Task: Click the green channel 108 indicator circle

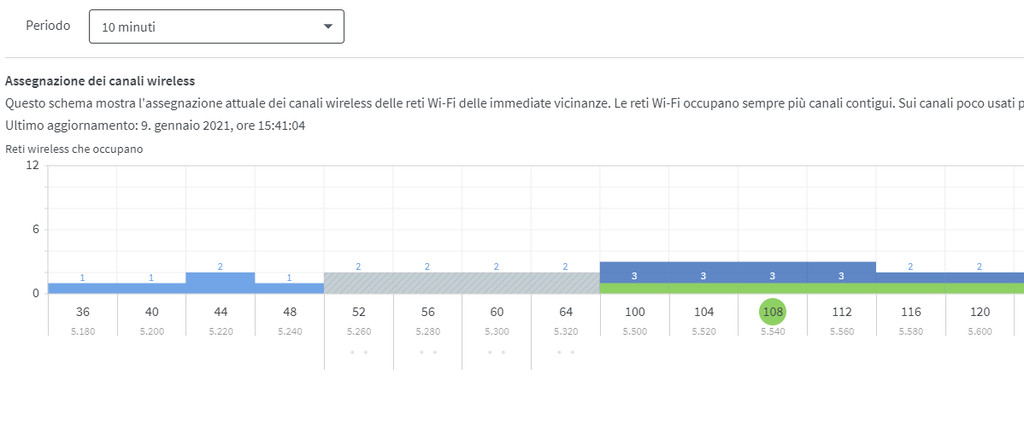Action: click(773, 312)
